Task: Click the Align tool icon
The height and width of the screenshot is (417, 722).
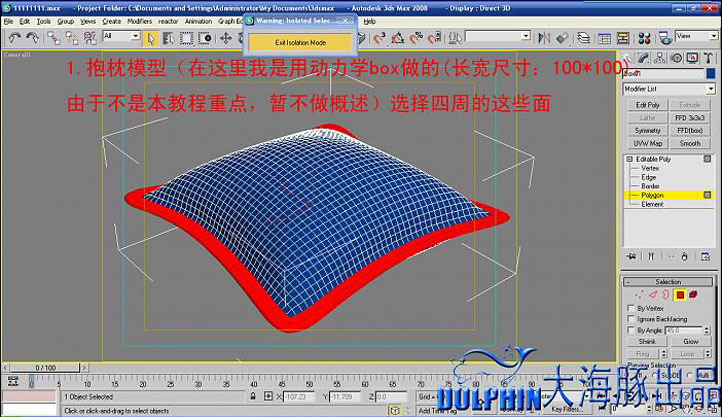Action: [562, 38]
